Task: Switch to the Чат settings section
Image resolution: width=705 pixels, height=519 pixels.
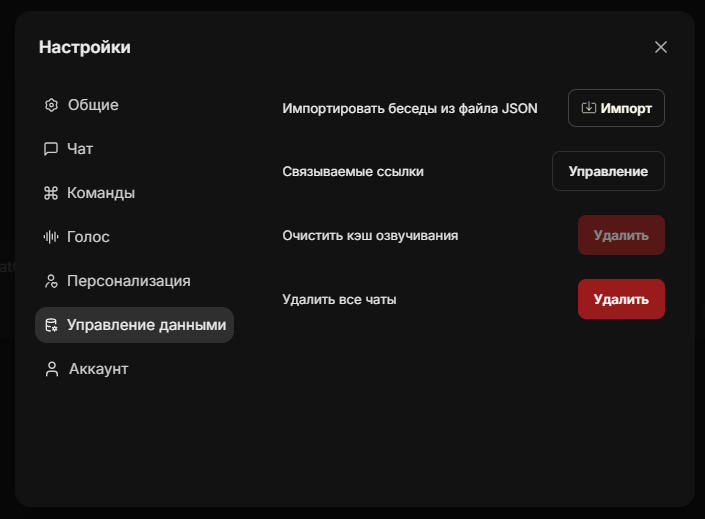Action: (80, 149)
